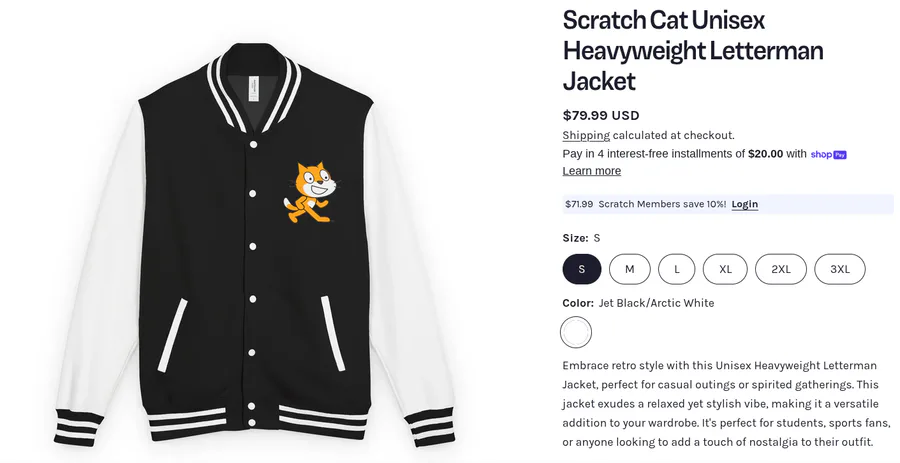
Task: Click Learn more about Shop Pay installments
Action: tap(592, 171)
